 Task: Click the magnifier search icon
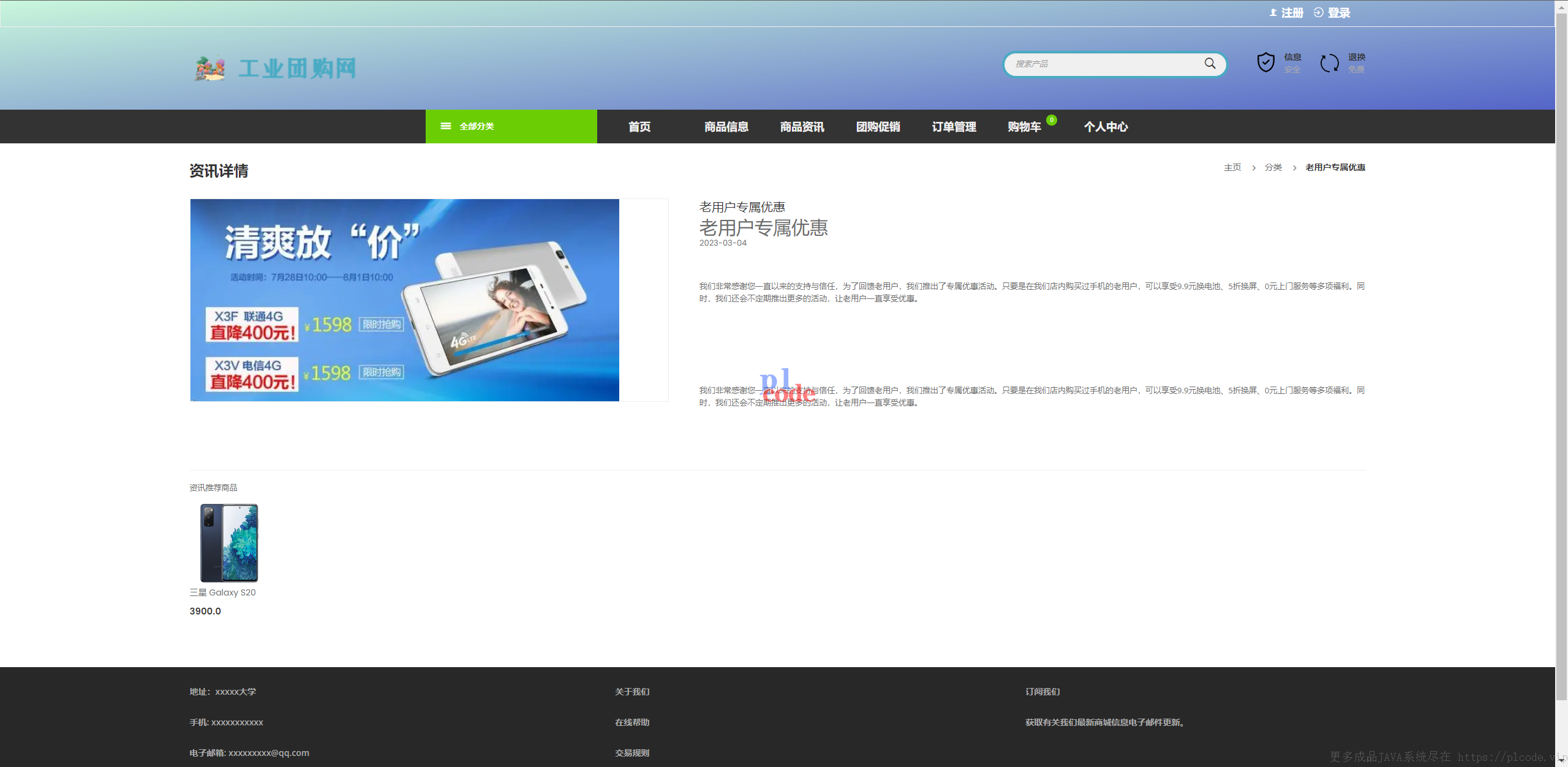pyautogui.click(x=1210, y=64)
